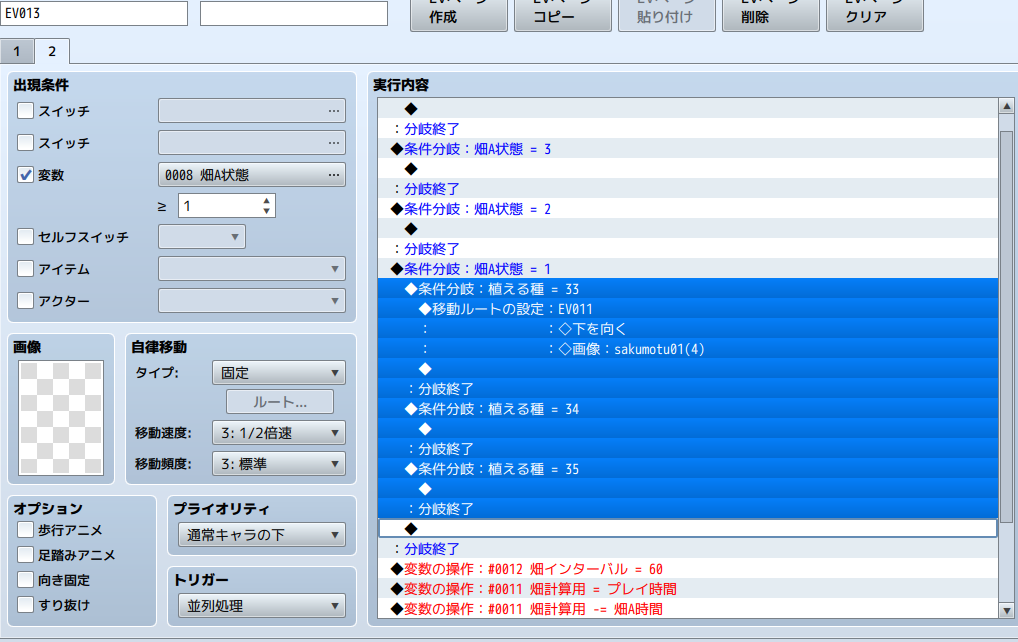Select event page tab 2
Viewport: 1018px width, 642px height.
52,51
